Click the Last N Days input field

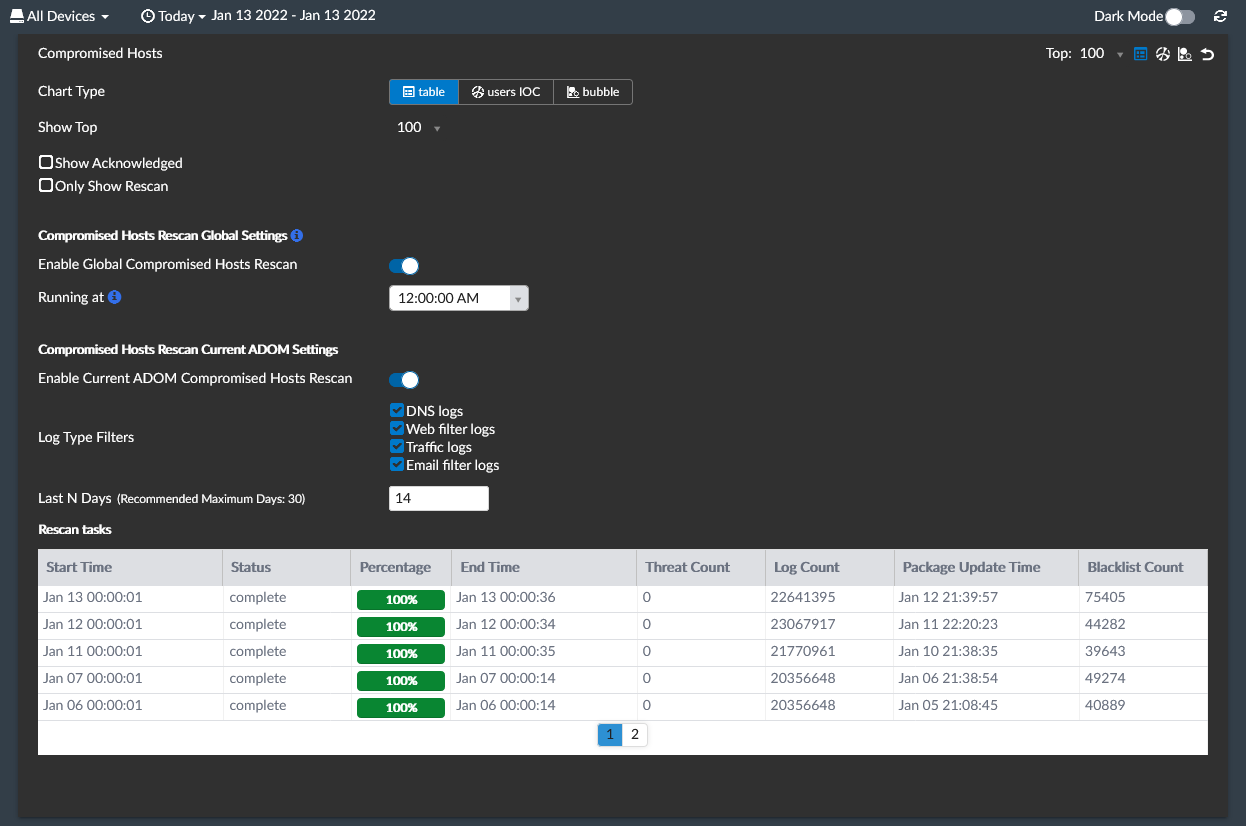[438, 498]
